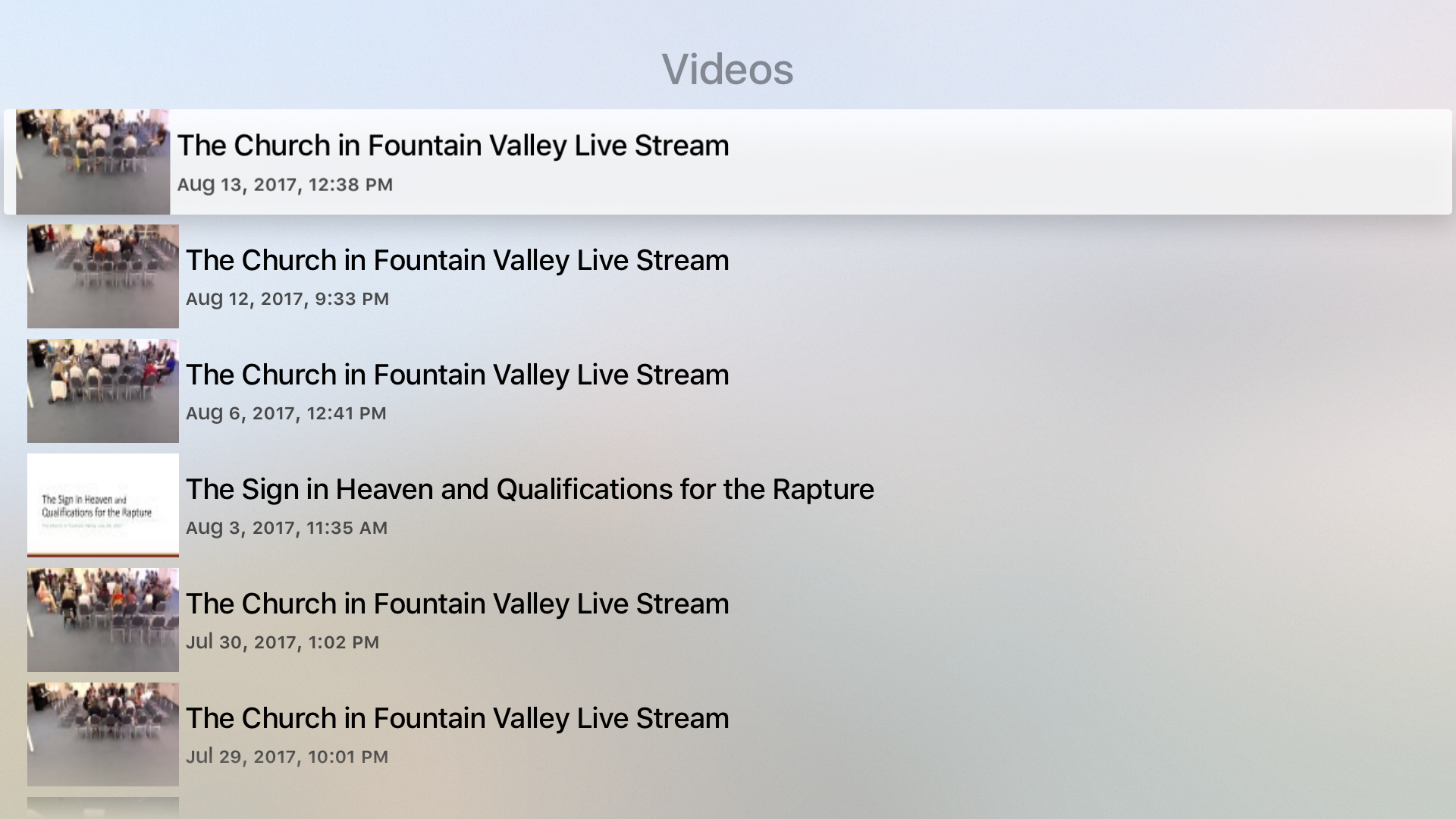Viewport: 1456px width, 819px height.
Task: Play The Sign in Heaven and Qualifications video
Action: coord(529,489)
